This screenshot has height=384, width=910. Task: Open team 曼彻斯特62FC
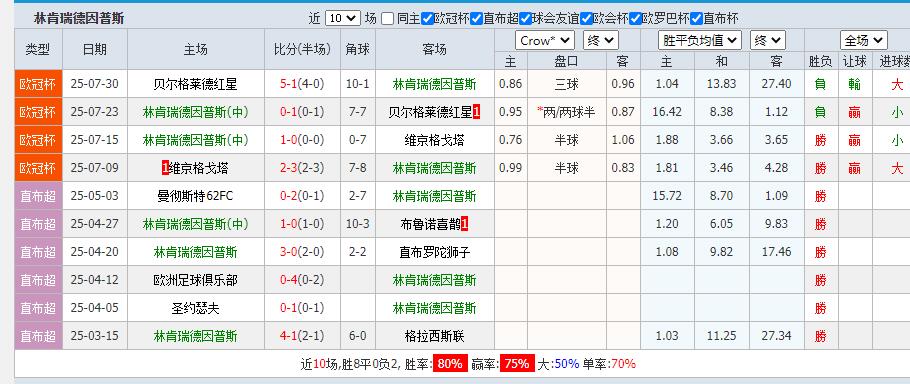[196, 196]
